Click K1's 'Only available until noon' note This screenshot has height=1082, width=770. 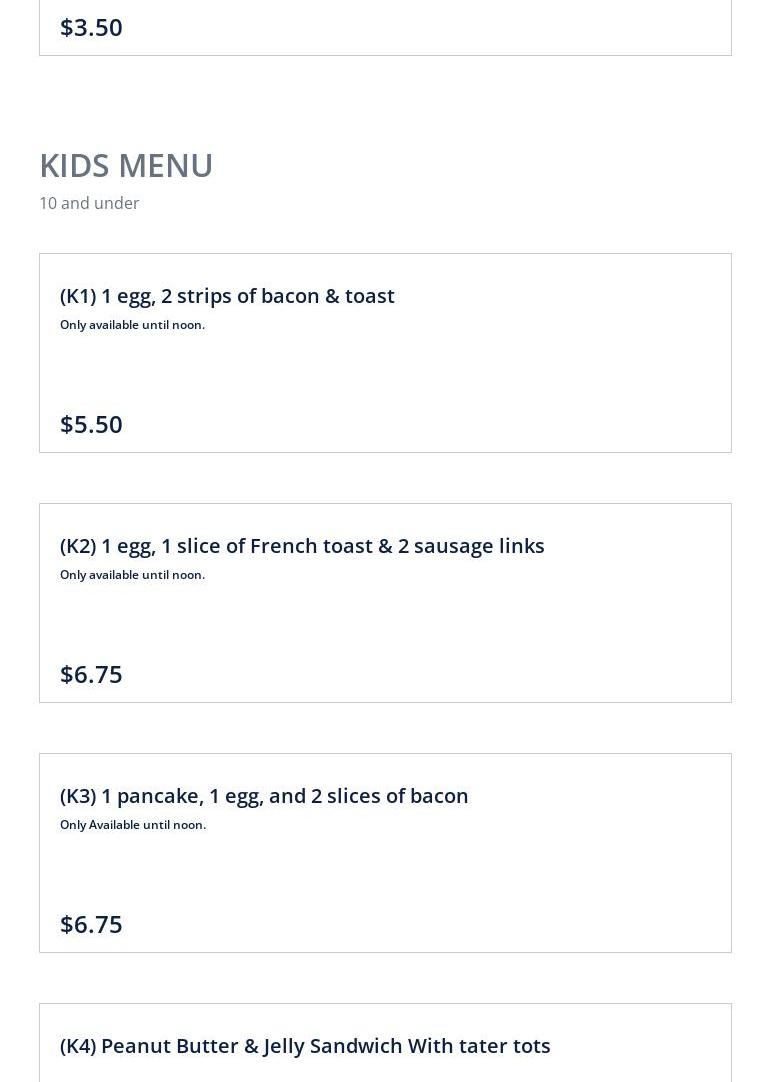[132, 325]
